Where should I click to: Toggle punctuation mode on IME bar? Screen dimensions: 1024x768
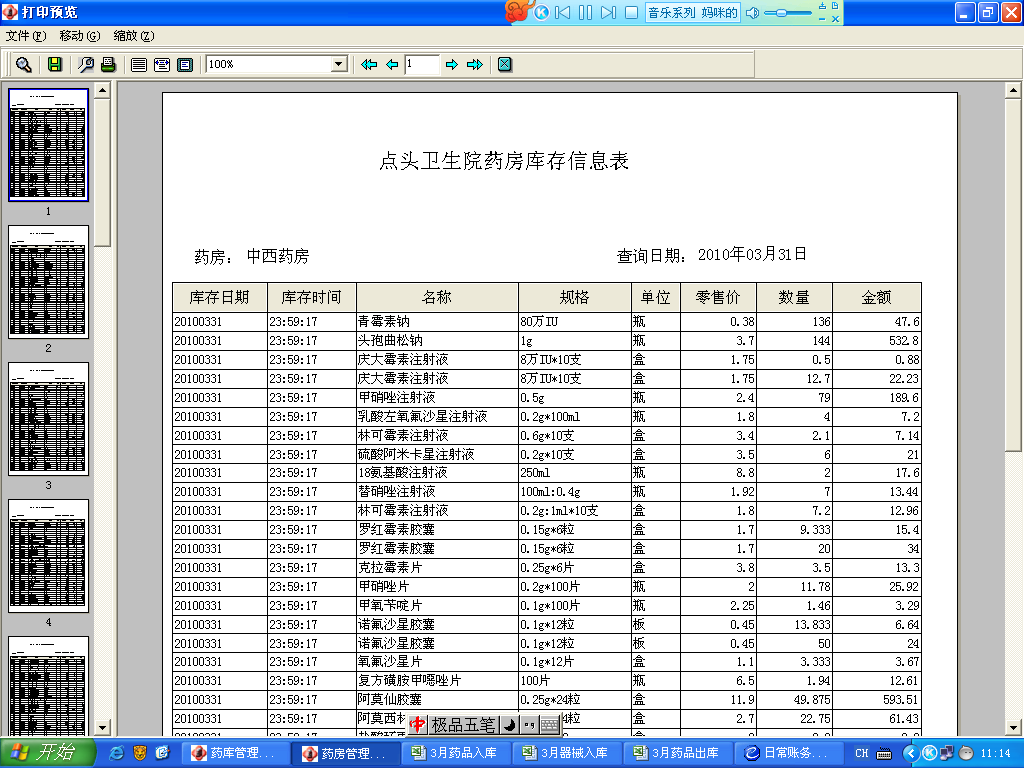[530, 725]
